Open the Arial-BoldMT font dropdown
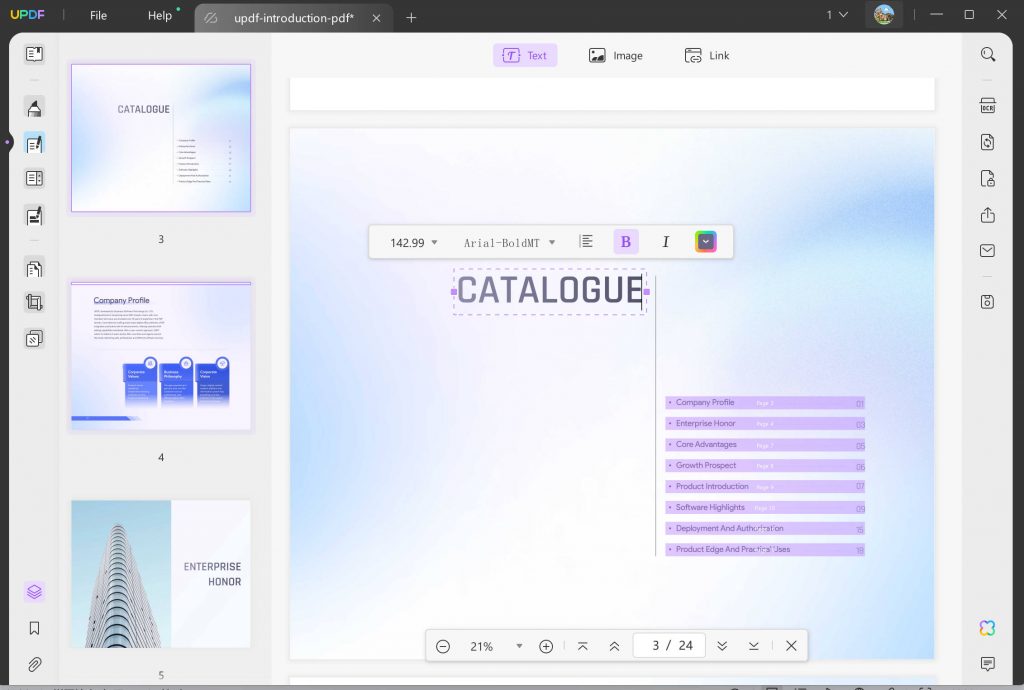1024x690 pixels. 508,241
